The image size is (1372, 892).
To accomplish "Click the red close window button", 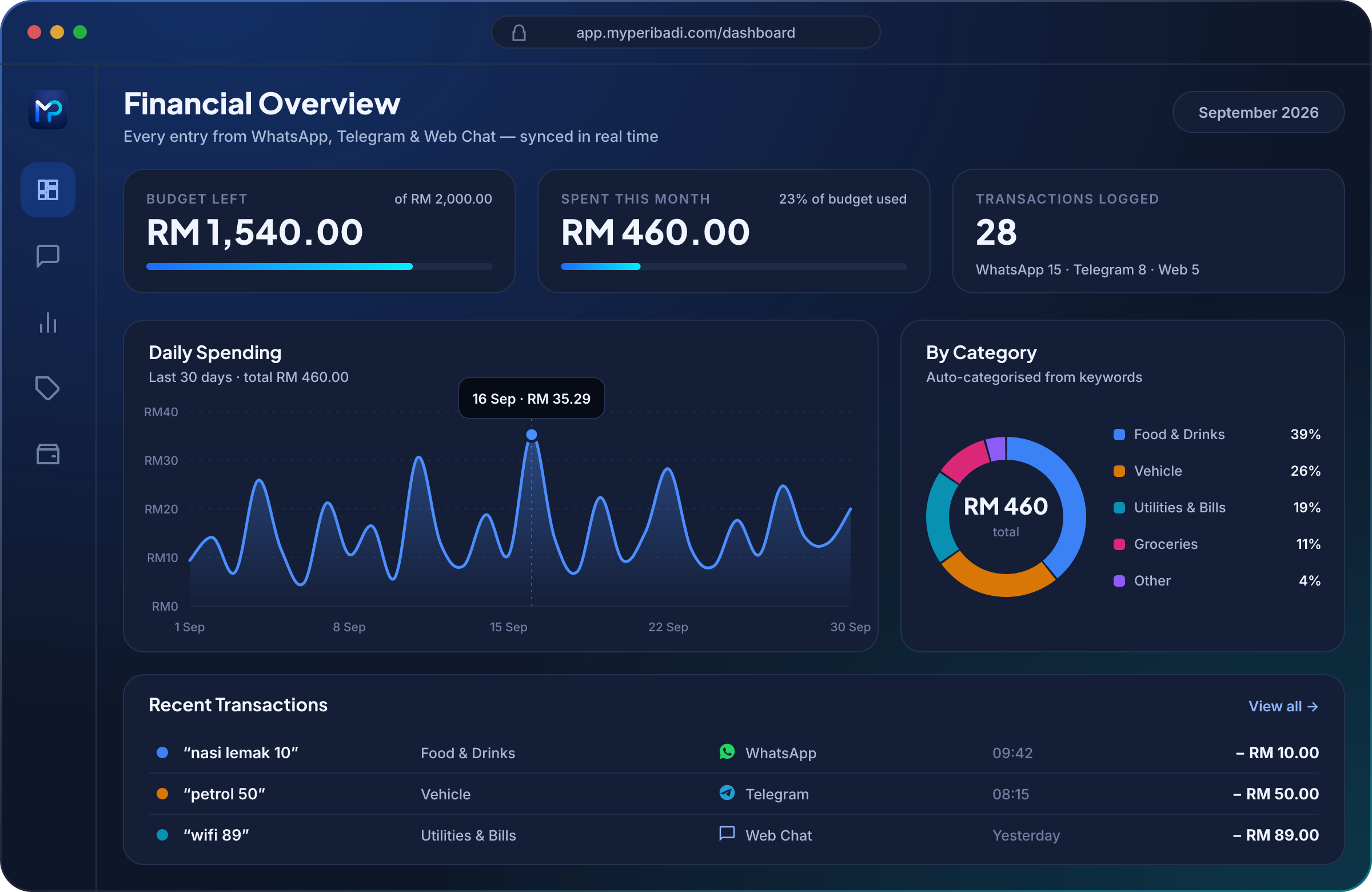I will click(x=34, y=32).
